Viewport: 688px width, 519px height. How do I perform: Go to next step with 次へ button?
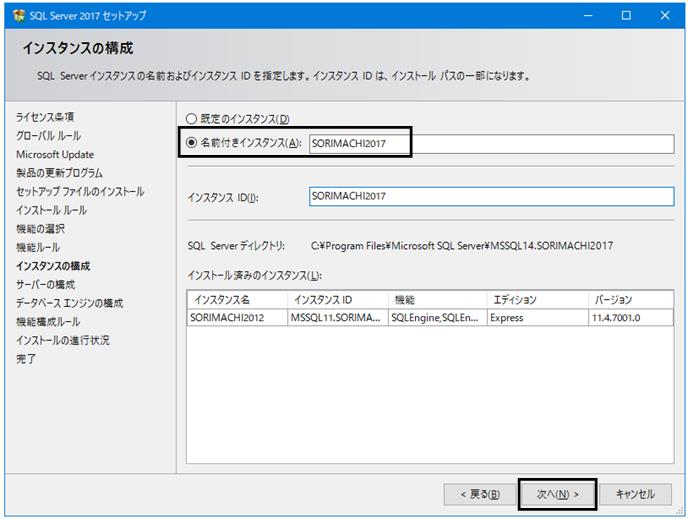[557, 494]
